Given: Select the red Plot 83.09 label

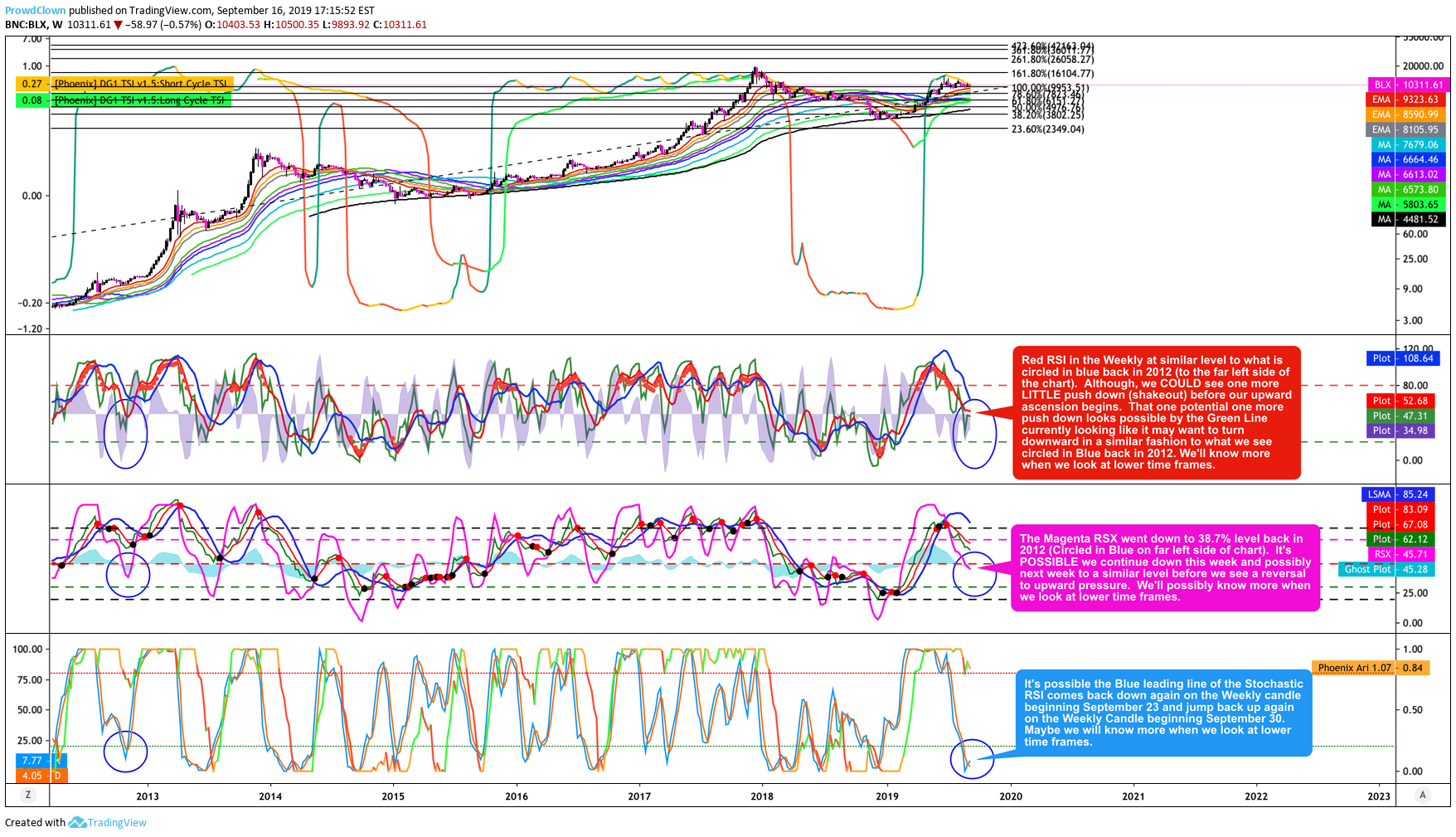Looking at the screenshot, I should tap(1400, 509).
